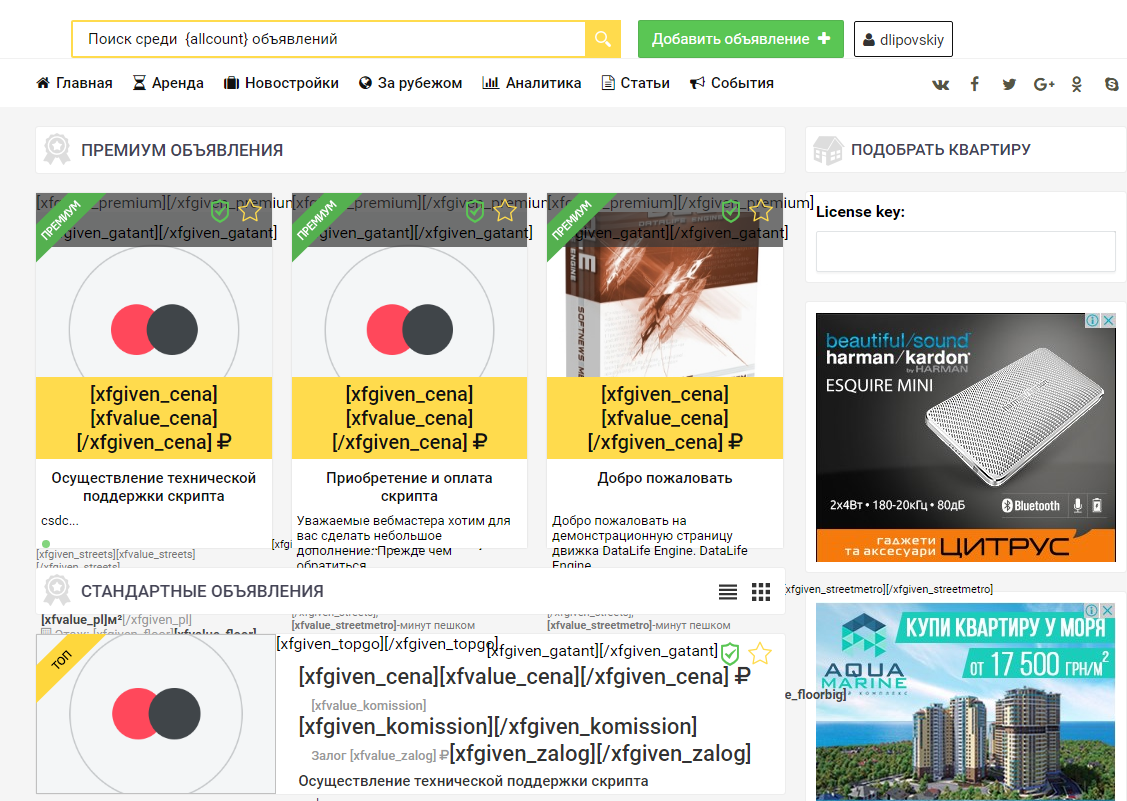Open ТОП listing placeholder thumbnail
1127x801 pixels.
tap(156, 714)
